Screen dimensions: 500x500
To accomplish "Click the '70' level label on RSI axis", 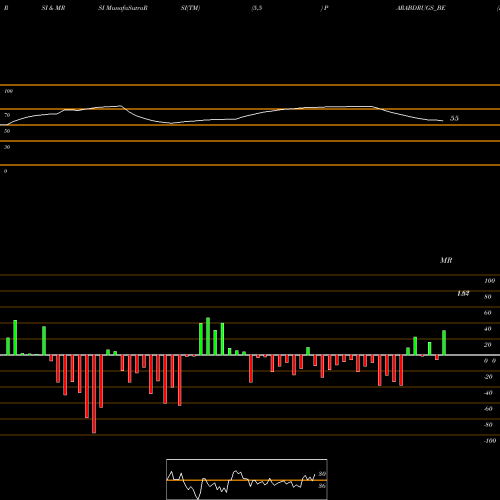I will pos(7,115).
